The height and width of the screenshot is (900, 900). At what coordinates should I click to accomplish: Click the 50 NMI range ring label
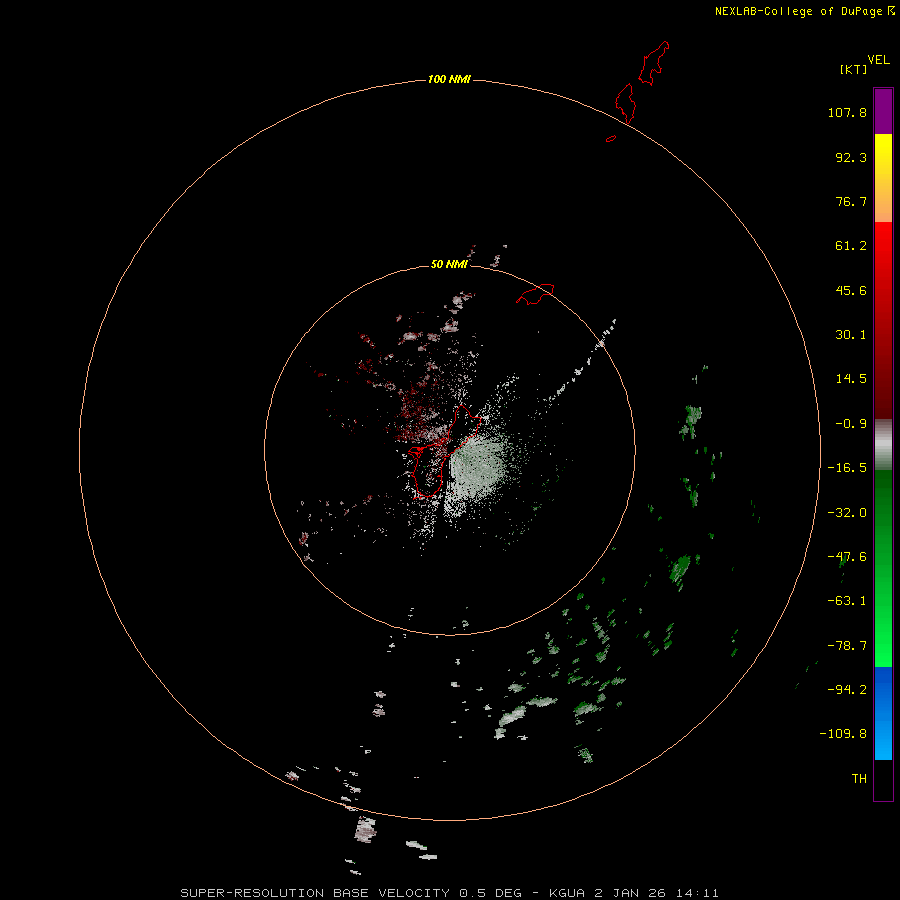(449, 264)
